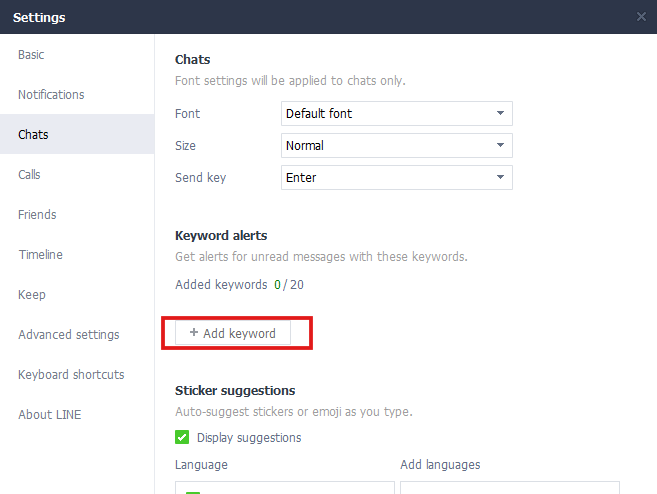This screenshot has height=494, width=657.
Task: Click the Language list box
Action: tap(285, 487)
